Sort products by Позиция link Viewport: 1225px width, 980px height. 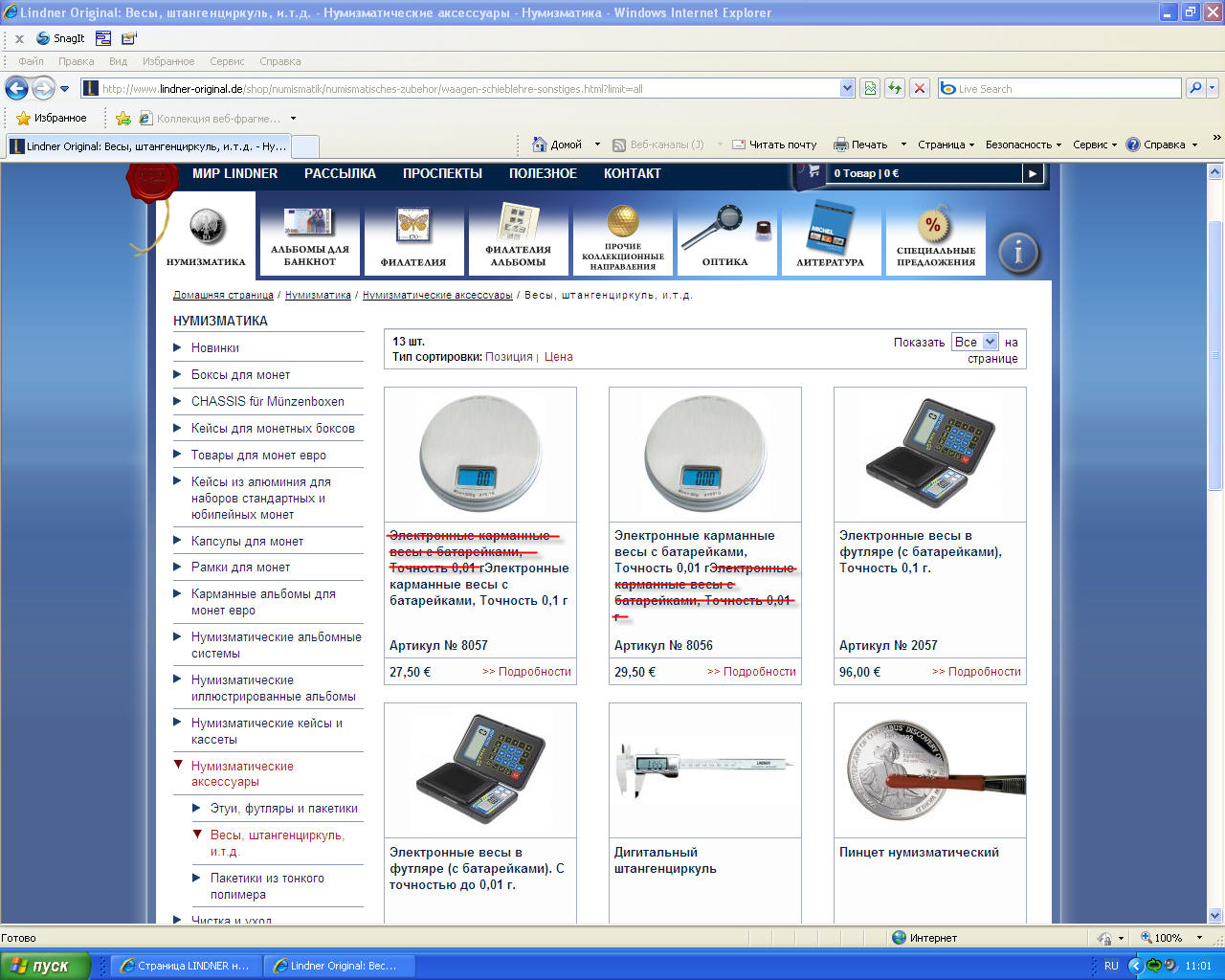coord(508,357)
